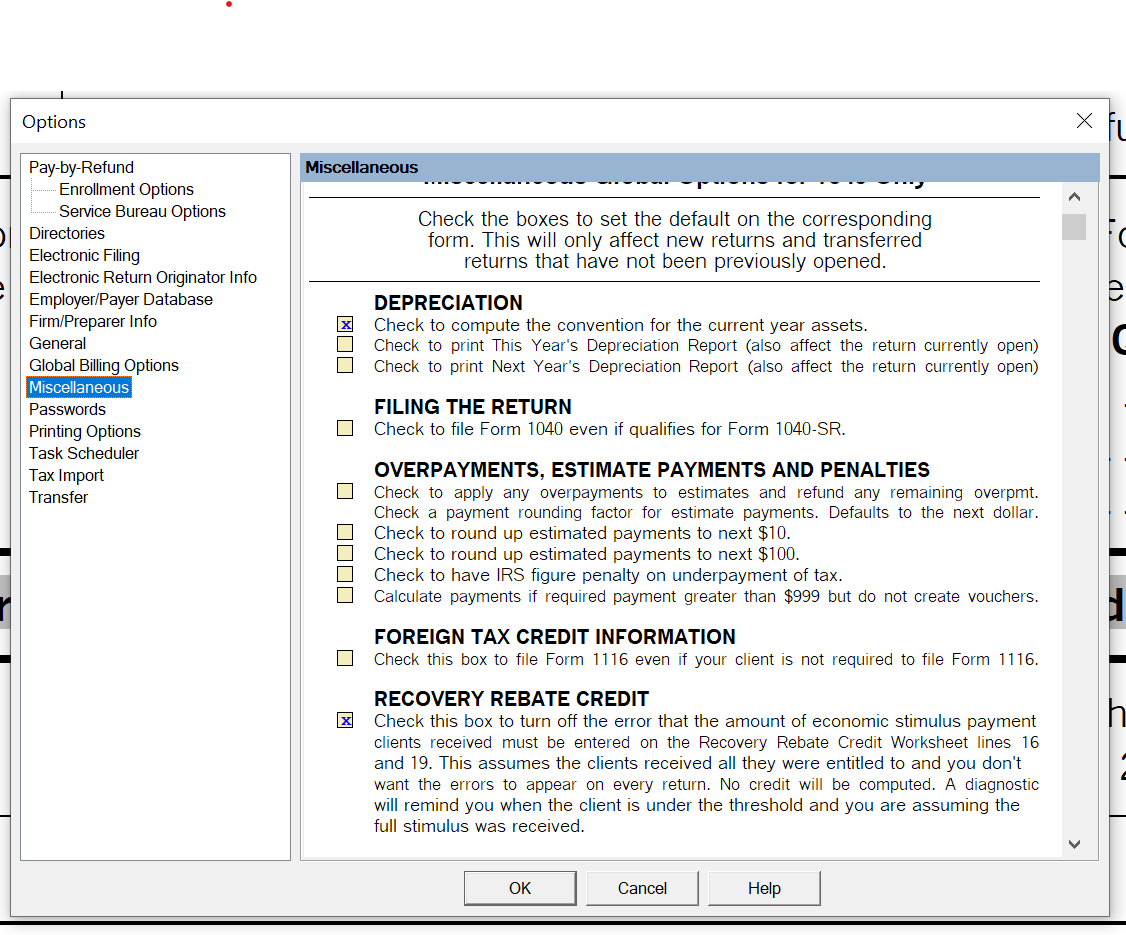Check round up estimated payments to next $10
The image size is (1126, 935).
tap(344, 533)
